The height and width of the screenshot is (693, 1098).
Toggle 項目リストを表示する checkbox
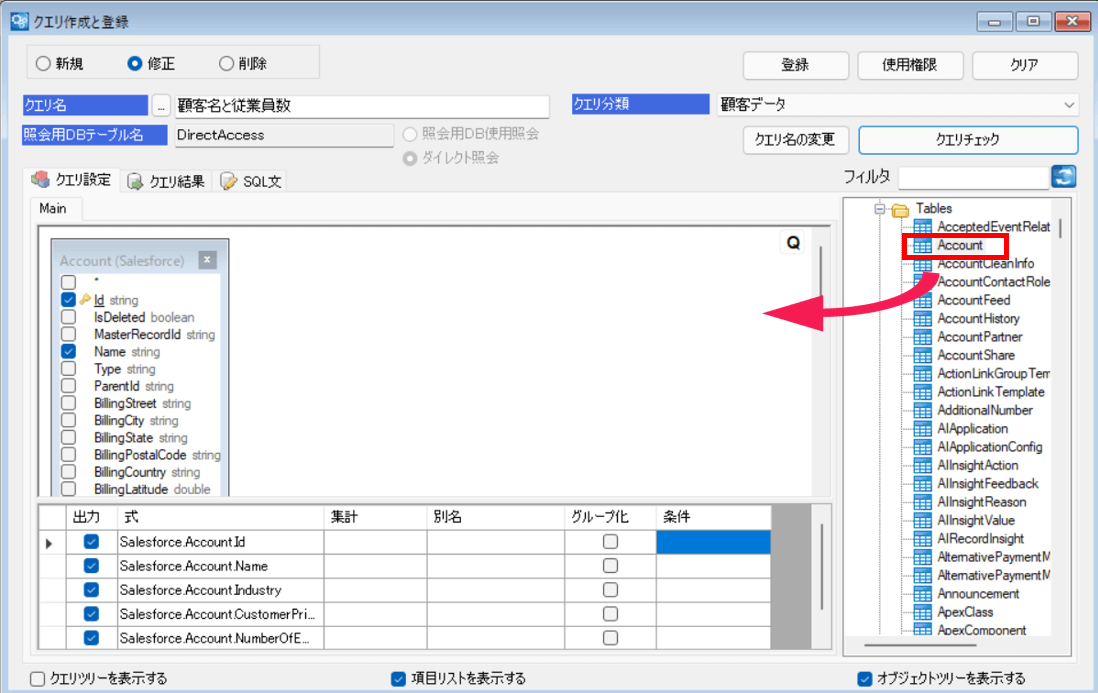[x=398, y=678]
